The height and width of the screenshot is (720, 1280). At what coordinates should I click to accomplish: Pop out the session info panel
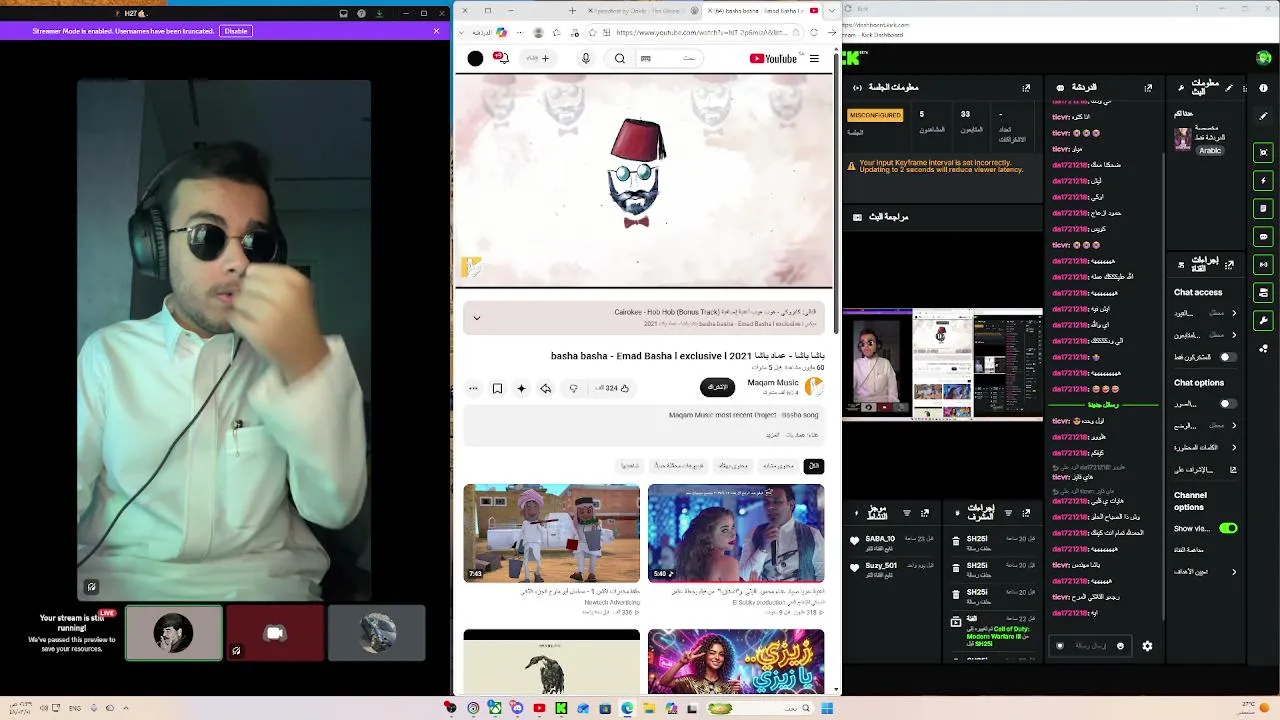pos(1026,88)
